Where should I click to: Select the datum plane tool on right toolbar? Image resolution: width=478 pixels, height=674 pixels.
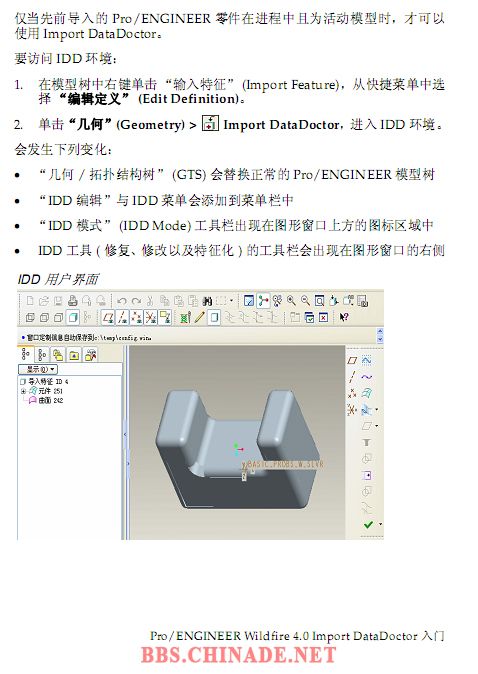[352, 361]
